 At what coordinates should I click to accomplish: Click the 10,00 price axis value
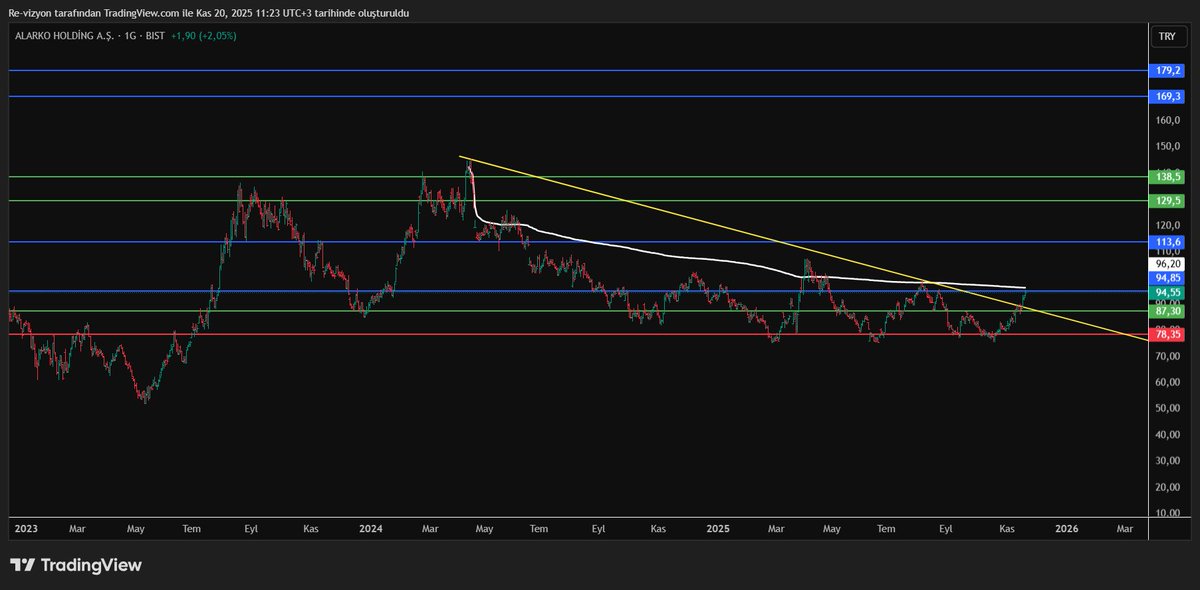[x=1168, y=513]
